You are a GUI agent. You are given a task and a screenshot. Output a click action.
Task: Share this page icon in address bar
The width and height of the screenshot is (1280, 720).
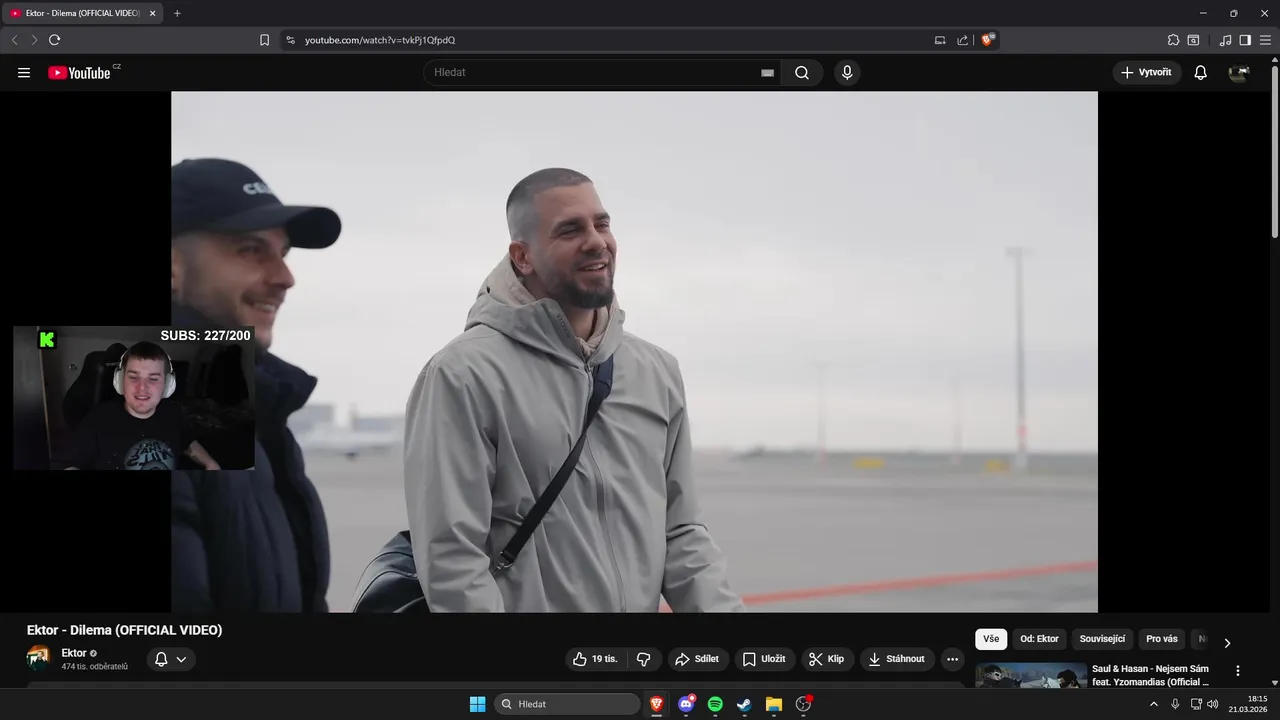pyautogui.click(x=963, y=40)
